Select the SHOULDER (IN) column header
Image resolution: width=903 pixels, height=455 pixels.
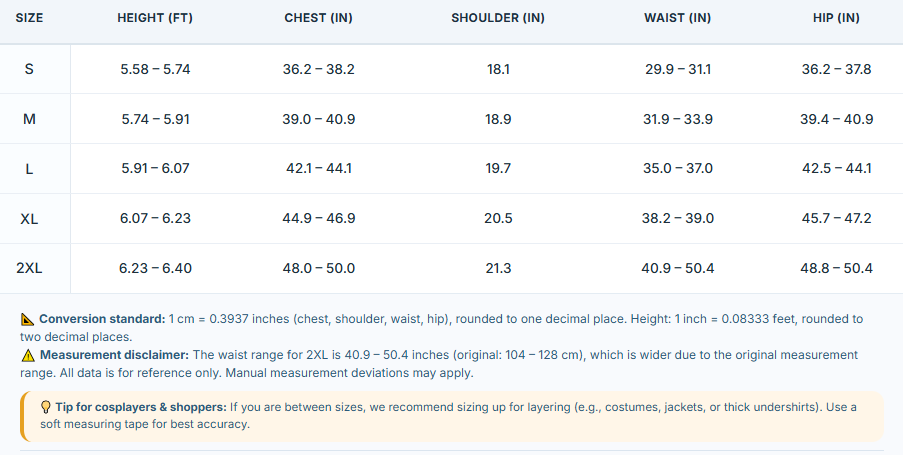coord(498,18)
